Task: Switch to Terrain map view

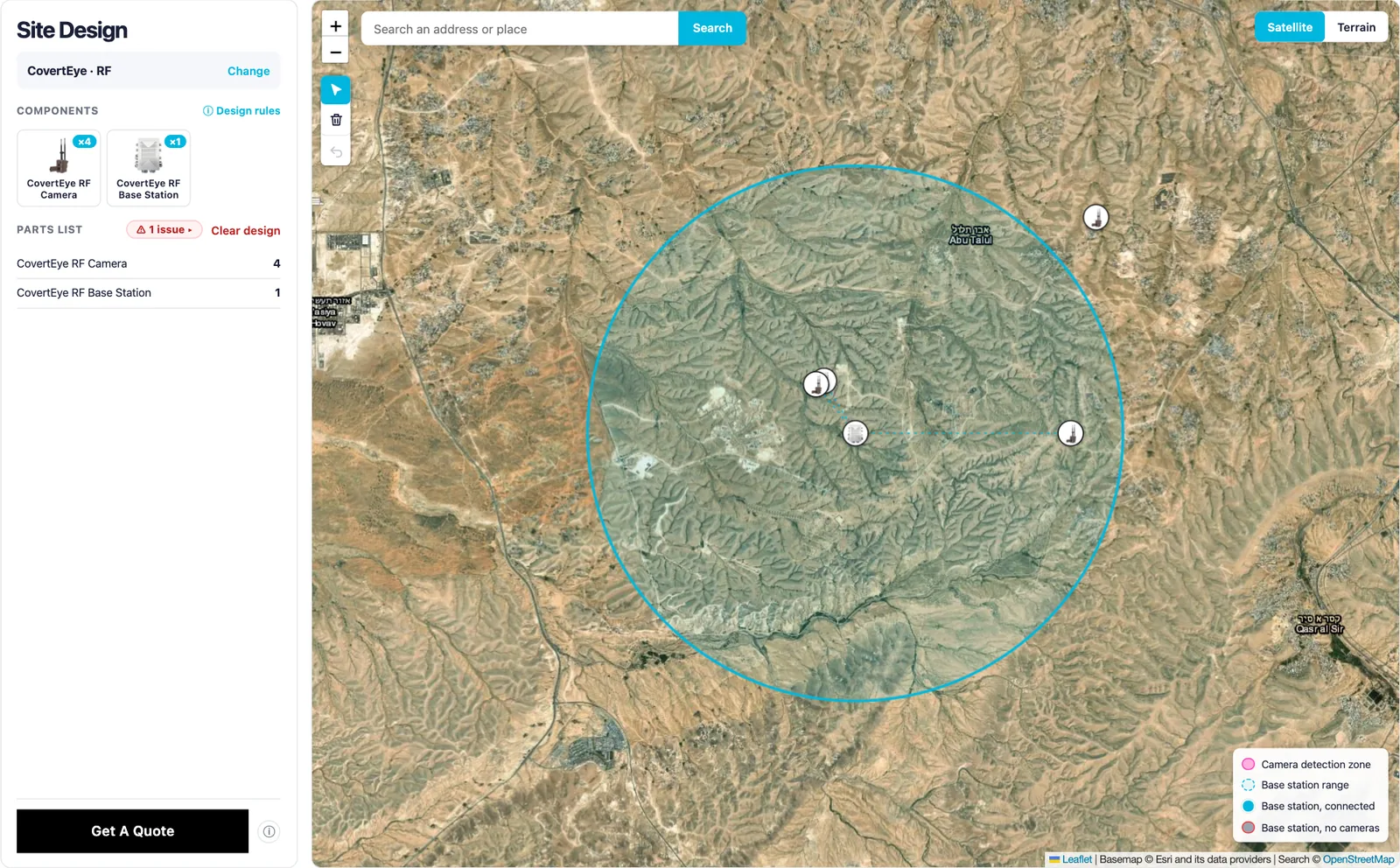Action: coord(1356,27)
